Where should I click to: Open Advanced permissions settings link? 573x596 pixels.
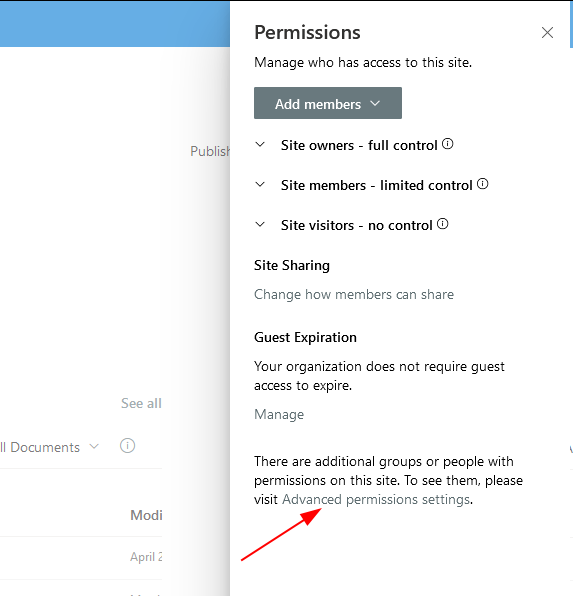[x=376, y=499]
